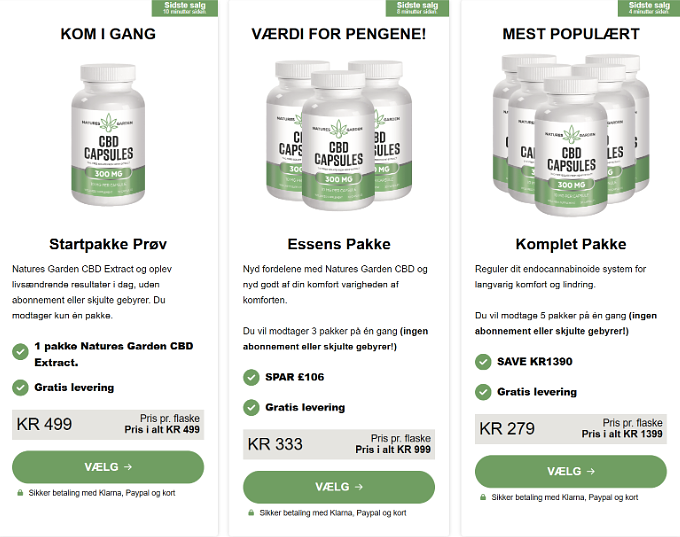
Task: Open the three-bottle Essens Pakke image
Action: coord(339,137)
